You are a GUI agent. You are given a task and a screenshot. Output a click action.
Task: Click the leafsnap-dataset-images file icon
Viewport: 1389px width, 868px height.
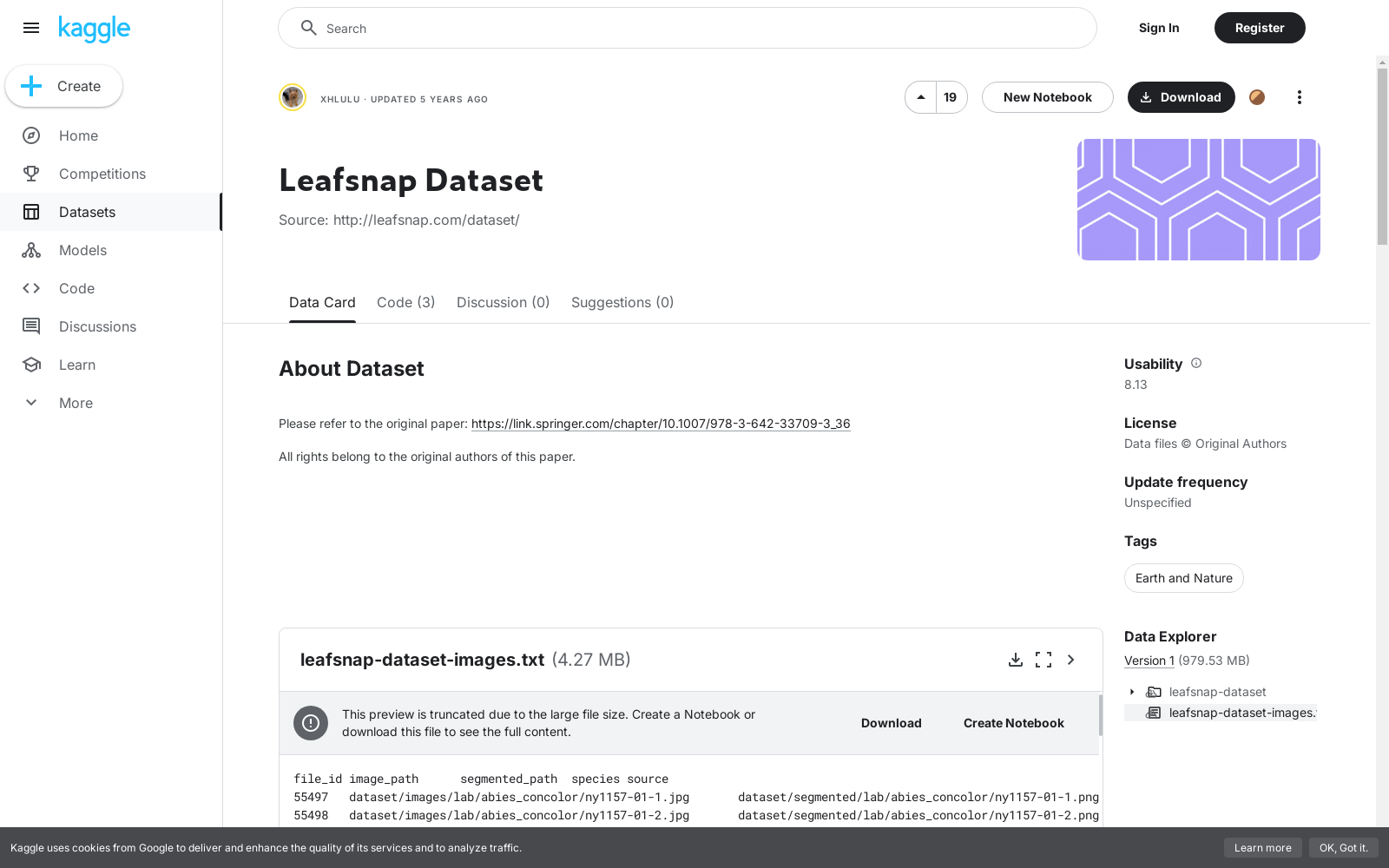[1154, 713]
